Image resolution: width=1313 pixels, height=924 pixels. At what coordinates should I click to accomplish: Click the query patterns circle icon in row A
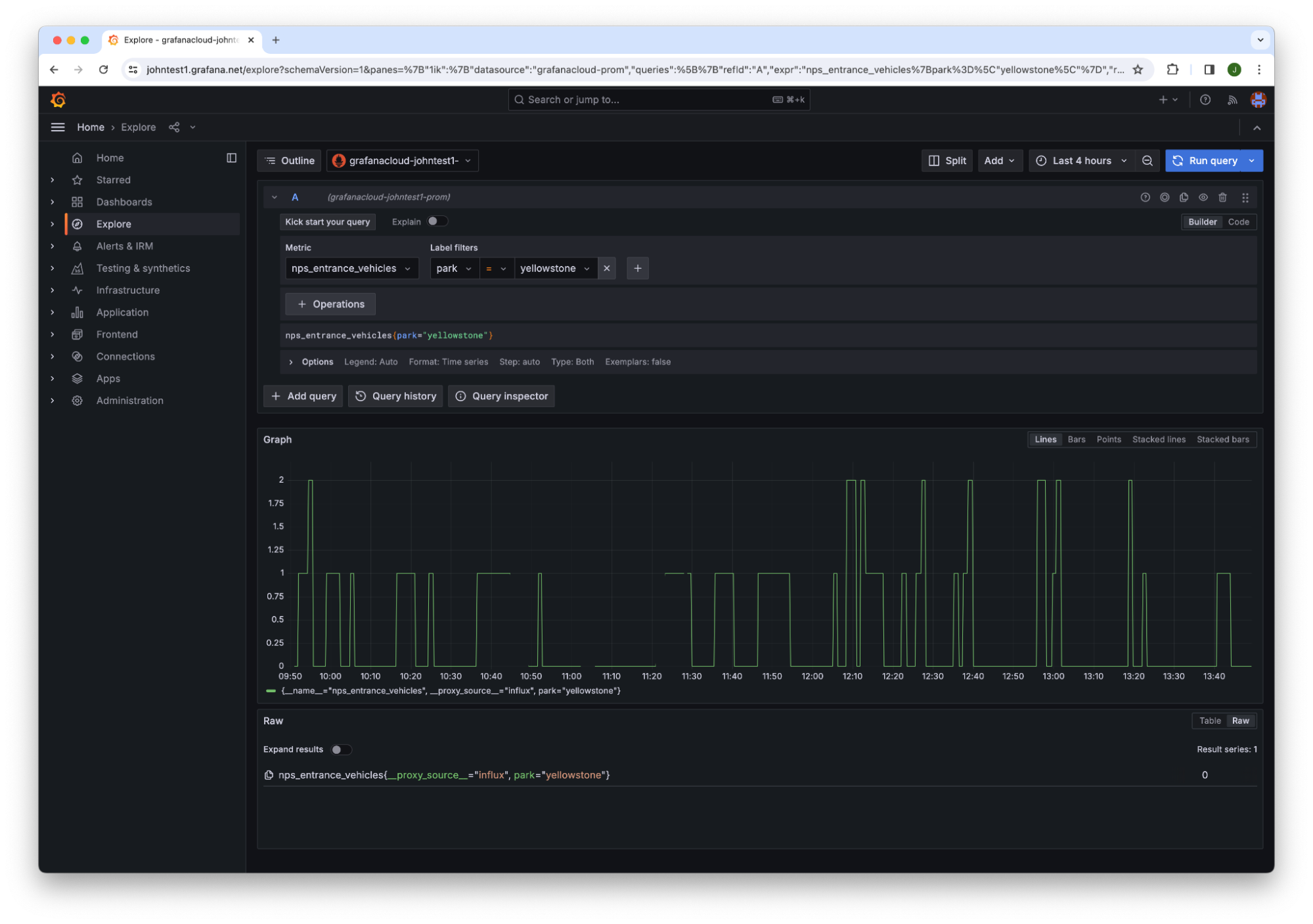coord(1165,198)
